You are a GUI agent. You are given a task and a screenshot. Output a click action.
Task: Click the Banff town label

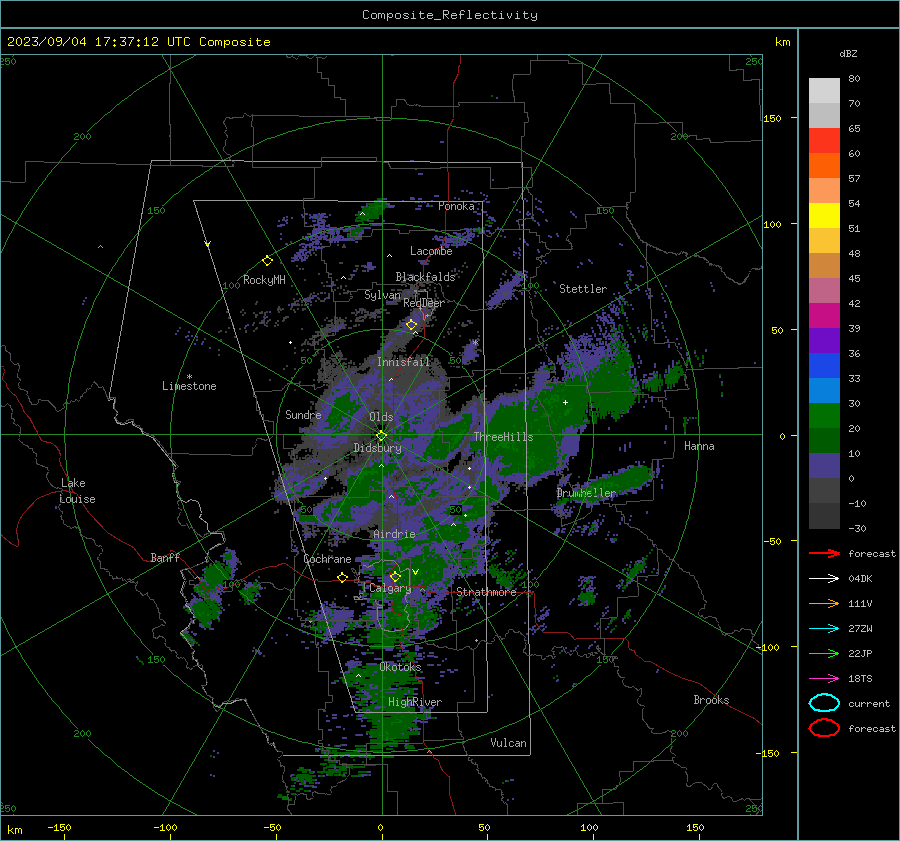pyautogui.click(x=165, y=558)
